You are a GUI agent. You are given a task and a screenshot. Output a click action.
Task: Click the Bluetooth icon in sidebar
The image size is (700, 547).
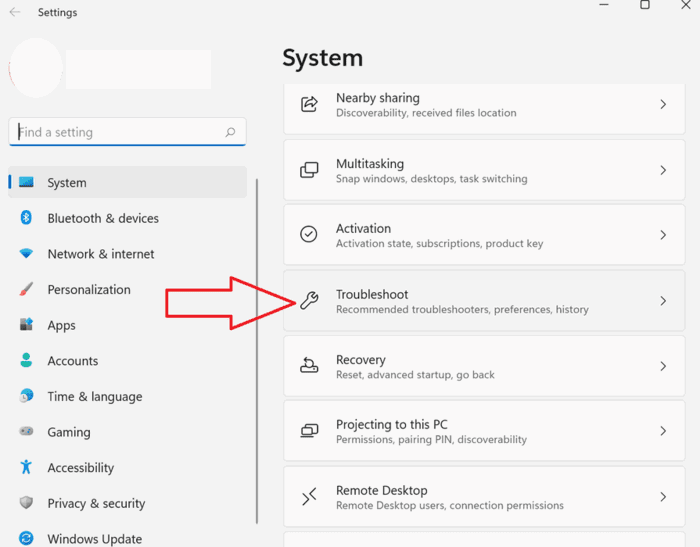[26, 217]
